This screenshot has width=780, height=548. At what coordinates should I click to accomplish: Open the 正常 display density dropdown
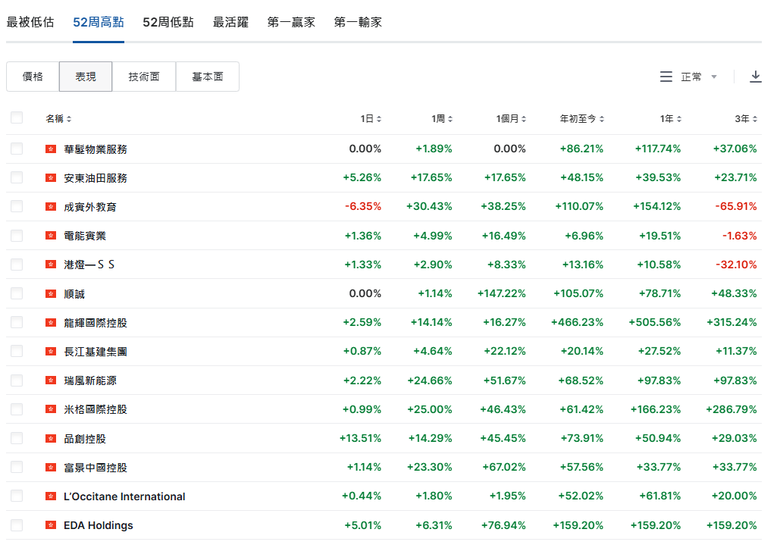pyautogui.click(x=698, y=77)
